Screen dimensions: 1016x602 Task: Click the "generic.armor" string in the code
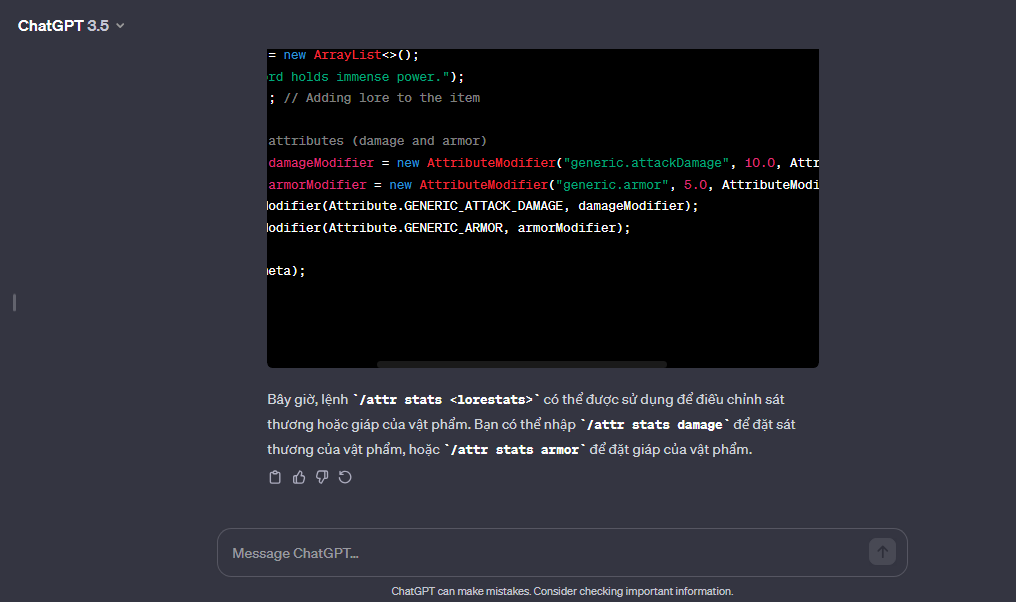[x=610, y=185]
